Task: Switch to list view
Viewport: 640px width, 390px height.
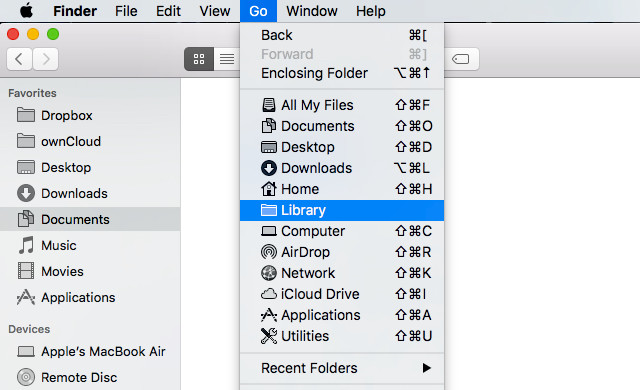Action: 227,59
